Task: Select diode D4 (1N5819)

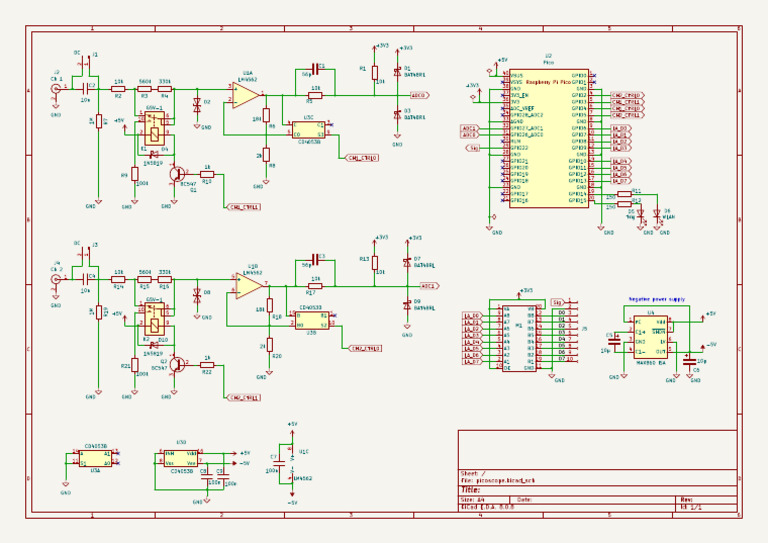Action: click(x=155, y=156)
